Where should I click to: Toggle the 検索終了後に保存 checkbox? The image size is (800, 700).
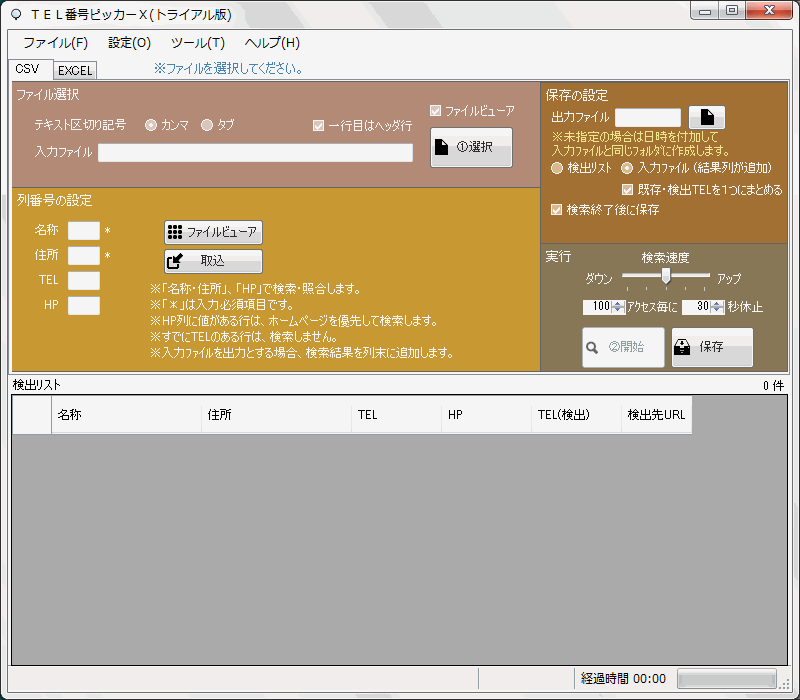tap(557, 210)
